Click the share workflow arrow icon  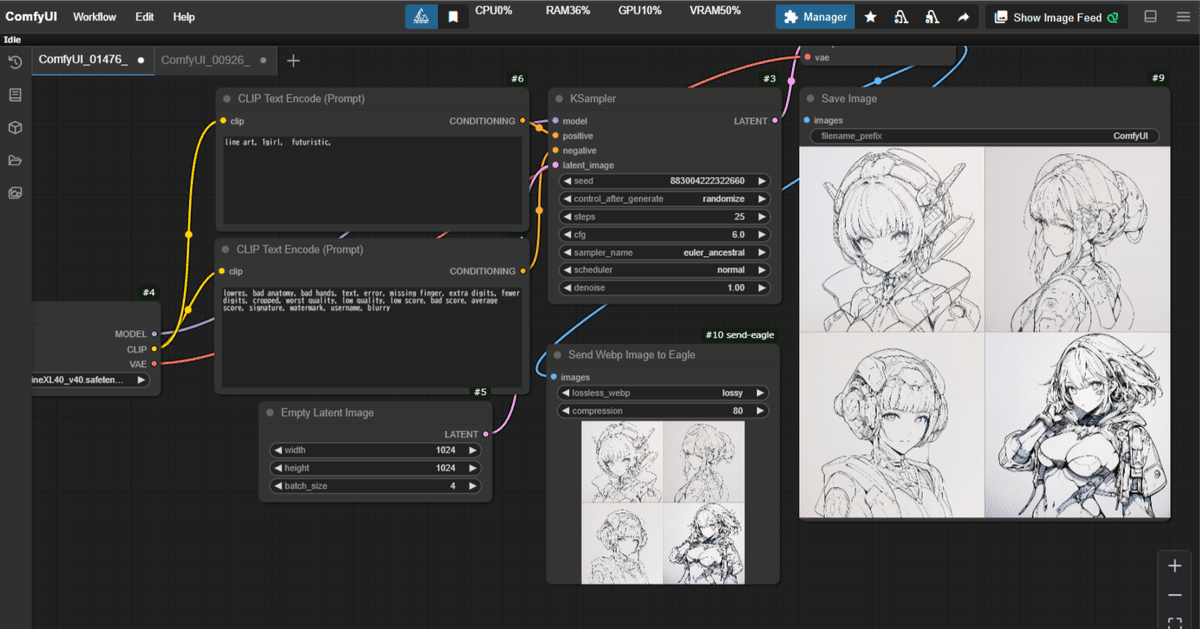point(963,16)
